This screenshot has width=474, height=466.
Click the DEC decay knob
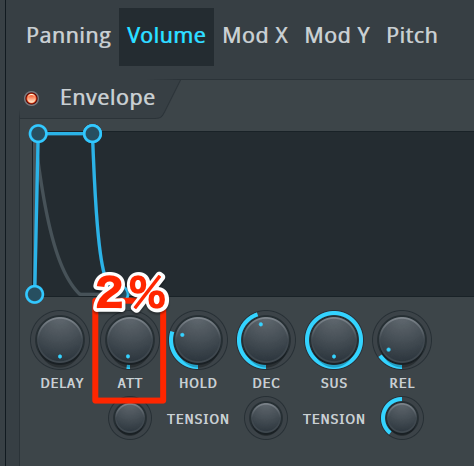coord(266,340)
